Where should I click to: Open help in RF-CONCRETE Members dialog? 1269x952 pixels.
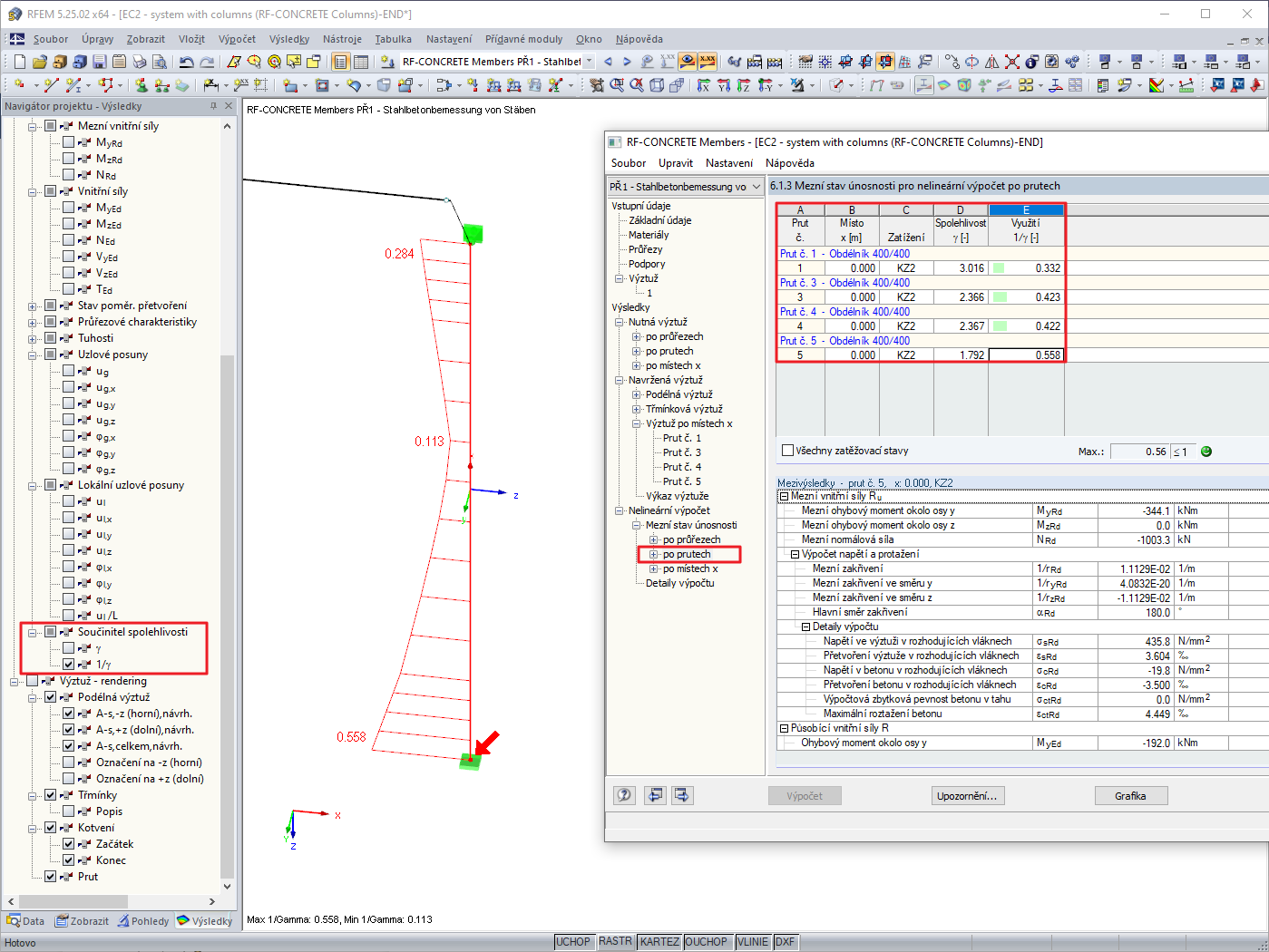624,795
